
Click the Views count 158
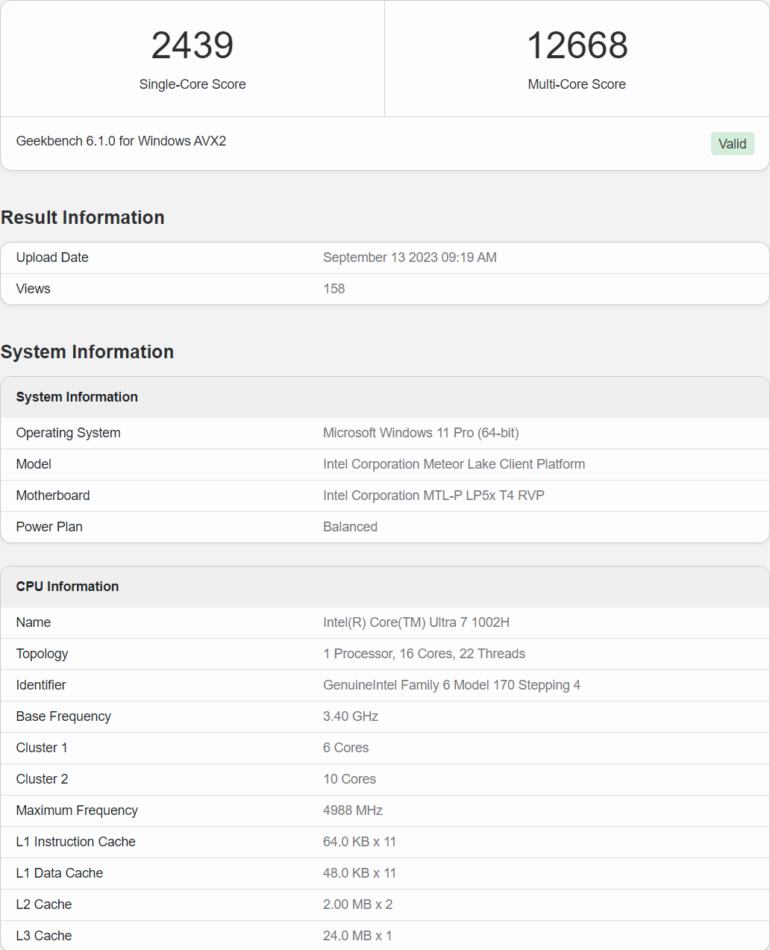tap(334, 288)
